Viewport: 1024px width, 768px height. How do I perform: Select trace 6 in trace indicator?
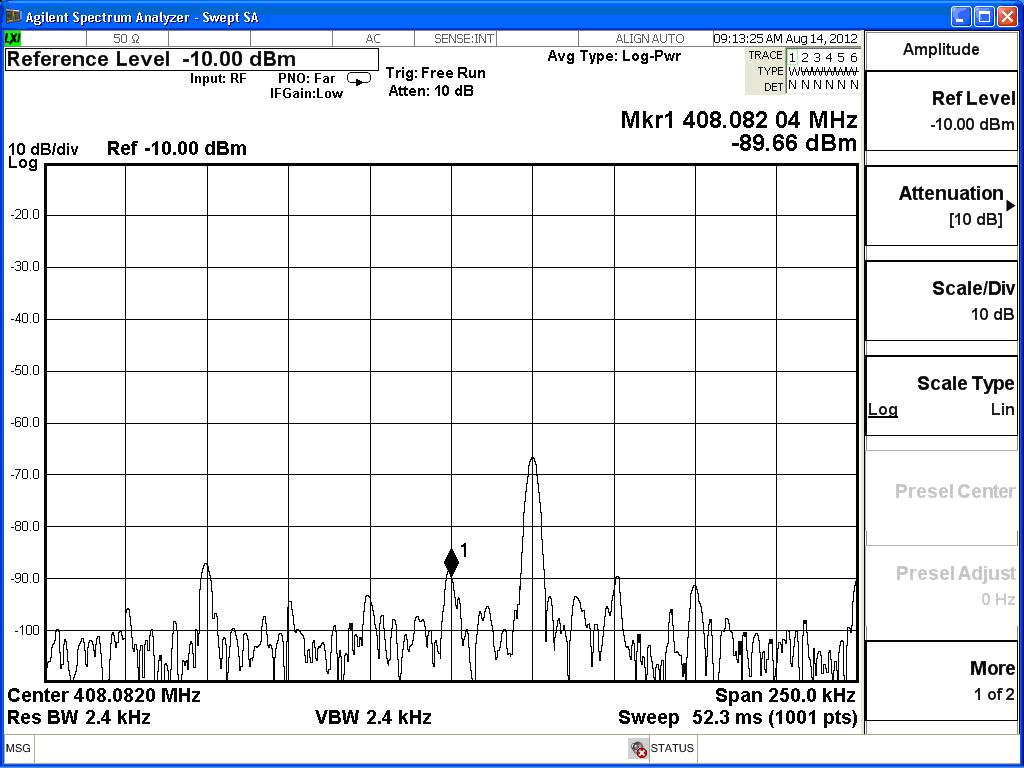pos(854,57)
